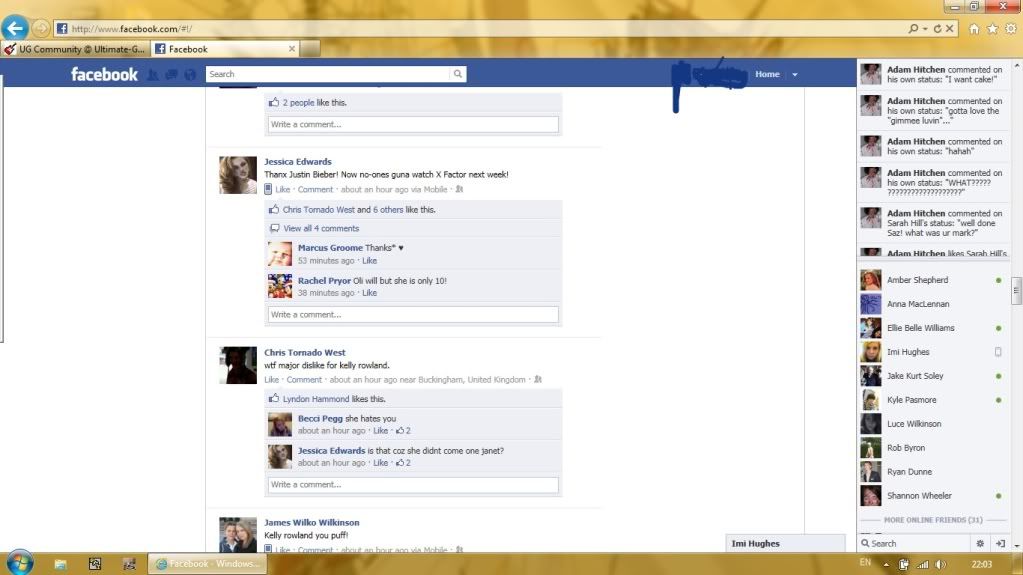Click the address bar search magnifier icon
Image resolution: width=1023 pixels, height=575 pixels.
913,29
